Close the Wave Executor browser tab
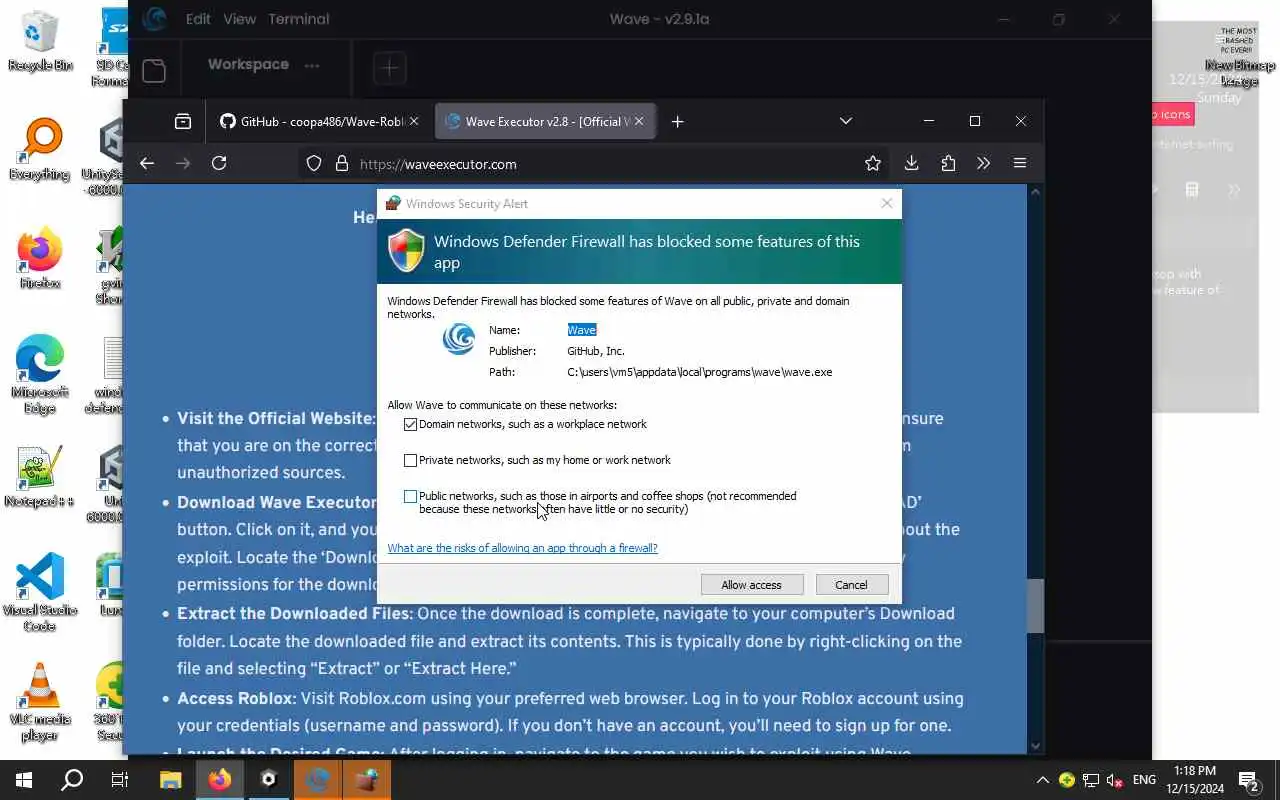This screenshot has width=1280, height=800. (x=639, y=121)
